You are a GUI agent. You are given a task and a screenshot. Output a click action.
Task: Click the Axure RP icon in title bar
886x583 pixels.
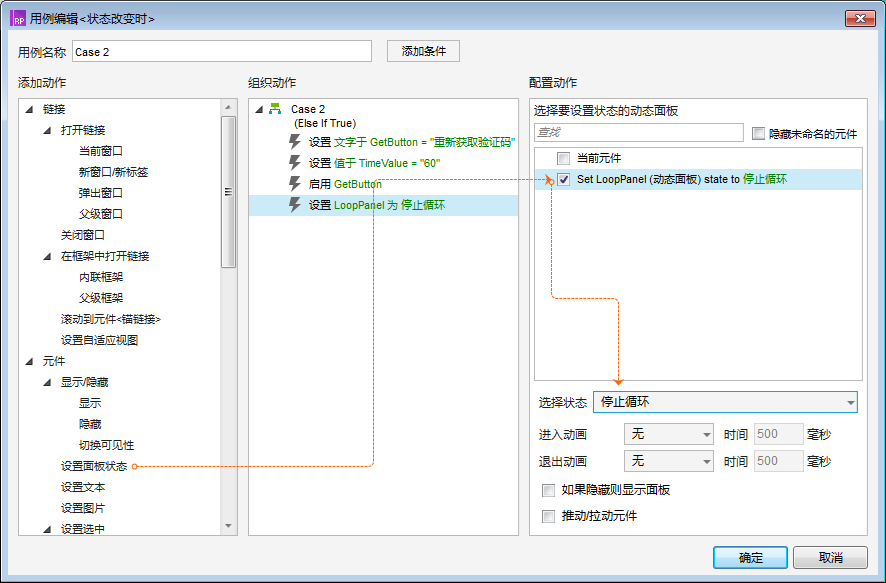click(19, 19)
